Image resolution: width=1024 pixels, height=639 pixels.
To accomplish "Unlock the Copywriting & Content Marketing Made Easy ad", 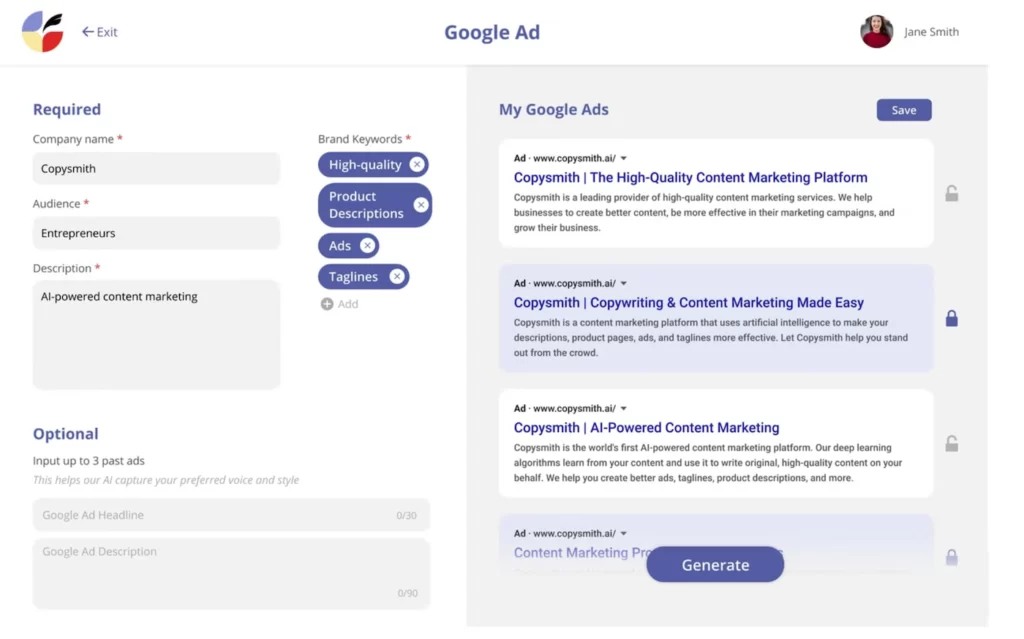I will click(952, 318).
